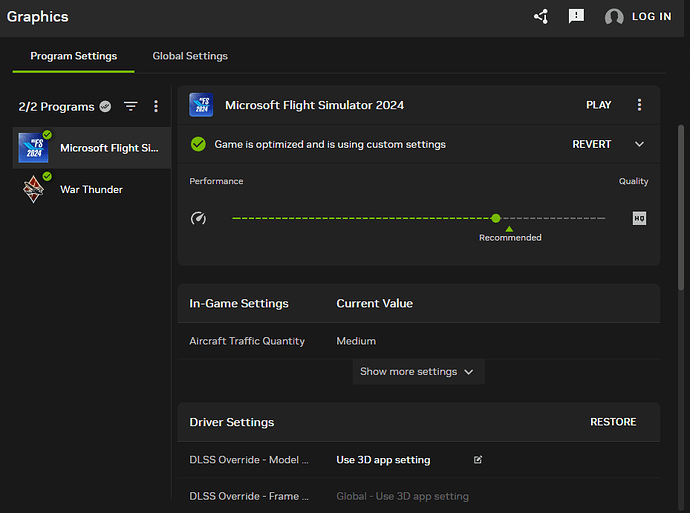Click REVERT optimization settings
690x513 pixels.
pyautogui.click(x=591, y=144)
